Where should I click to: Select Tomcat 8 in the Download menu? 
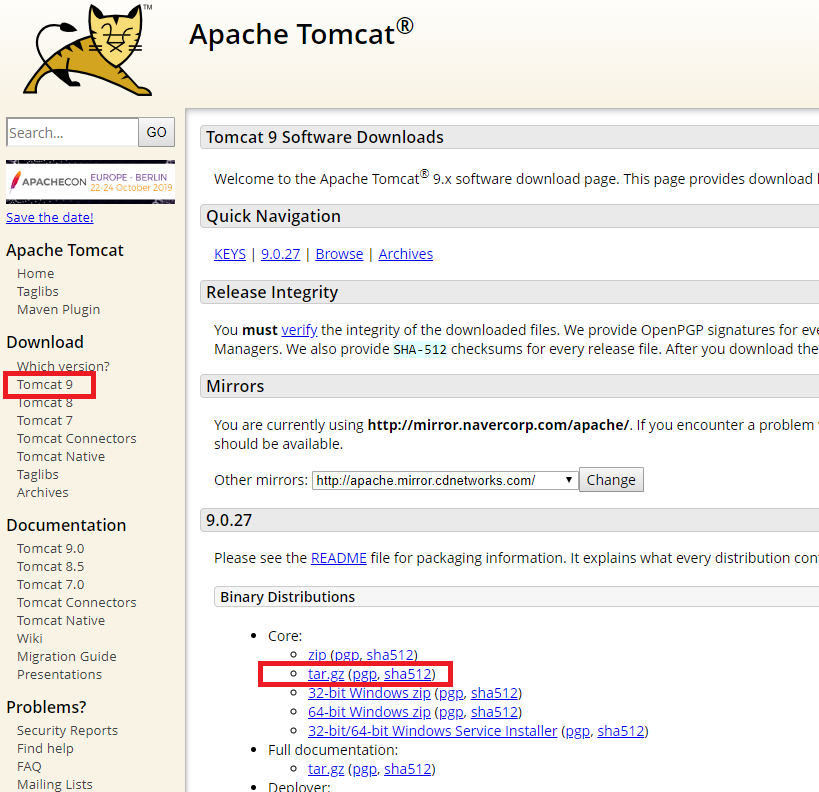click(x=45, y=403)
